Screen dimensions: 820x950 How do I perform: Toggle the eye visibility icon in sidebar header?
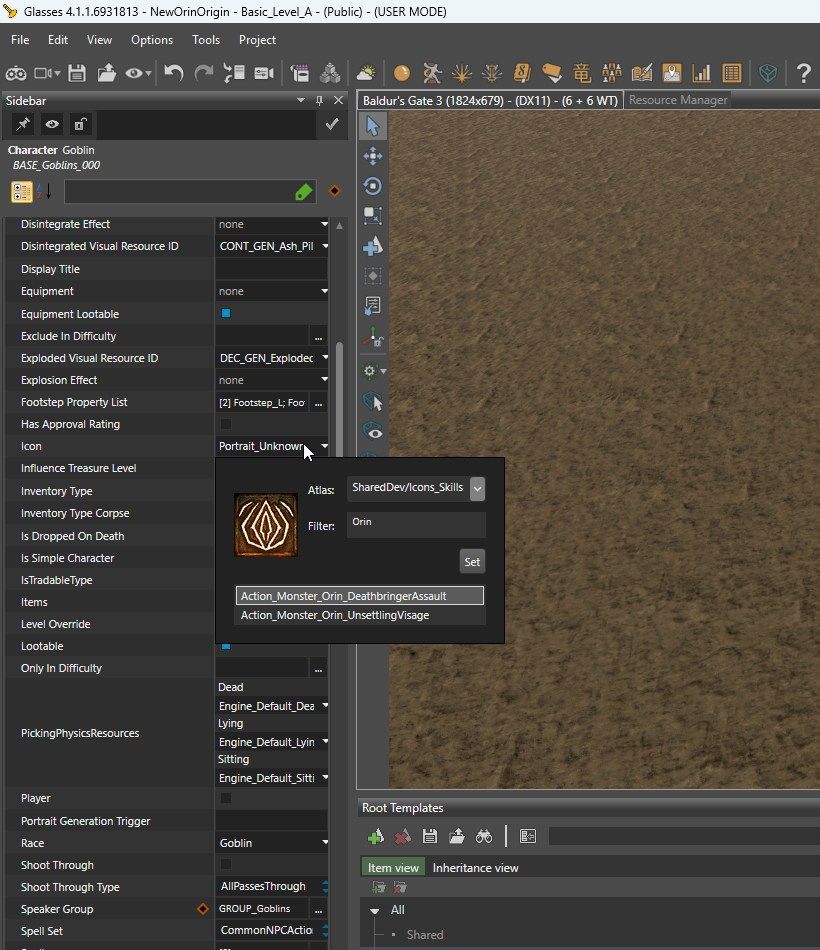(x=52, y=124)
